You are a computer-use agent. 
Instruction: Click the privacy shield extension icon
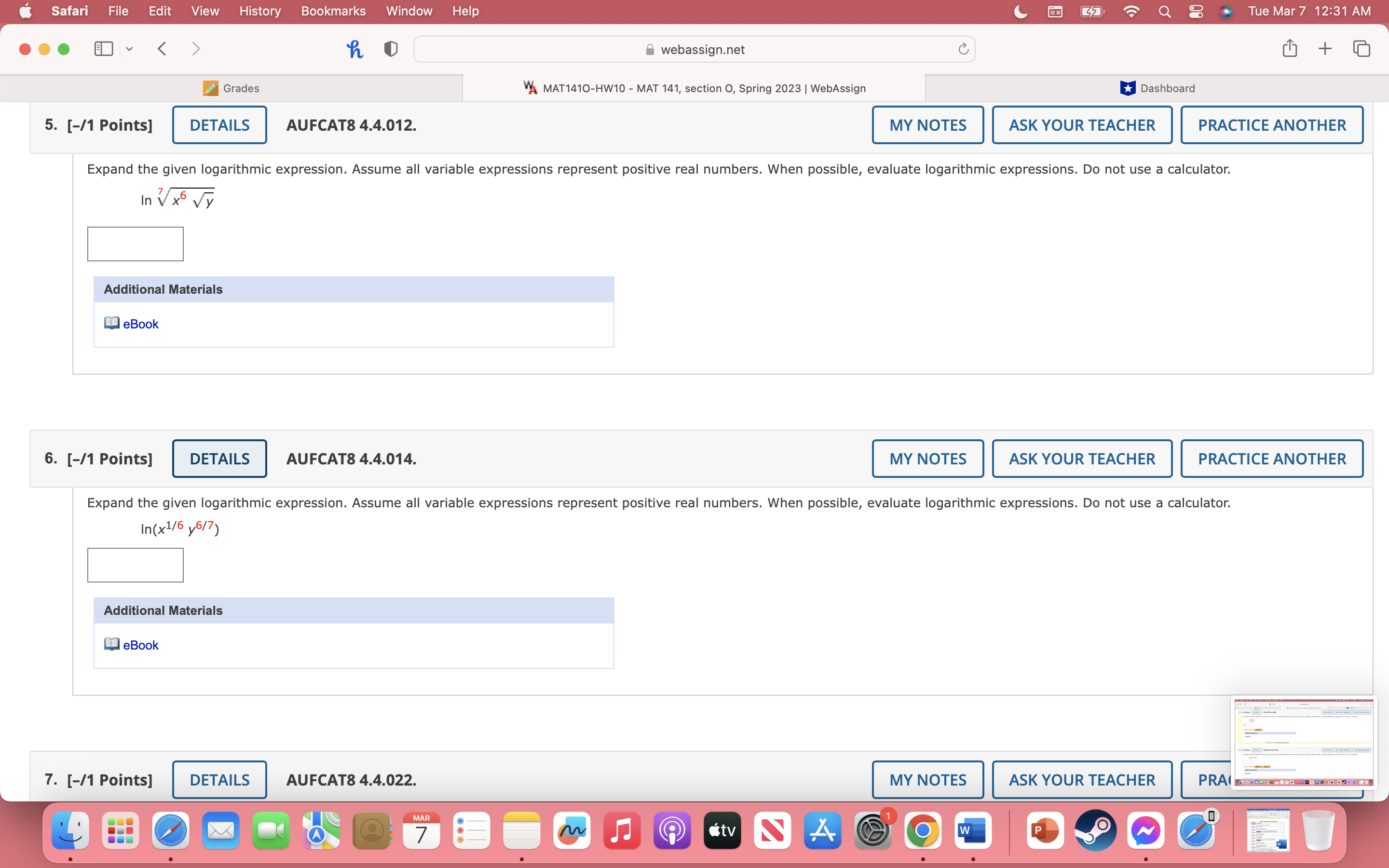pyautogui.click(x=390, y=49)
